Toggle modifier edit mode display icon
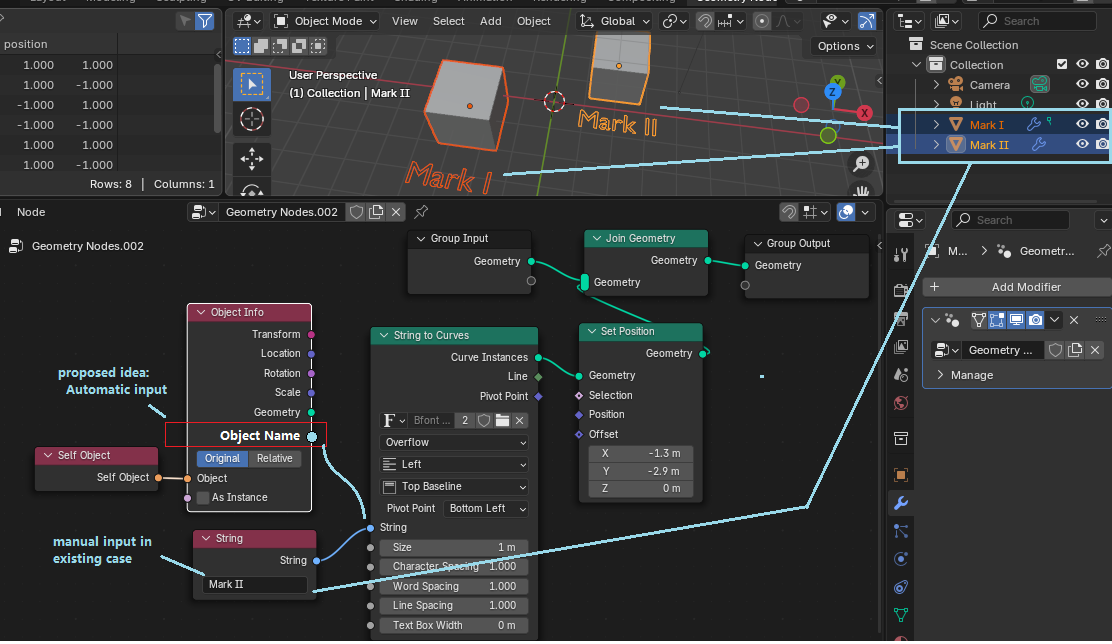The width and height of the screenshot is (1112, 644). pos(996,321)
